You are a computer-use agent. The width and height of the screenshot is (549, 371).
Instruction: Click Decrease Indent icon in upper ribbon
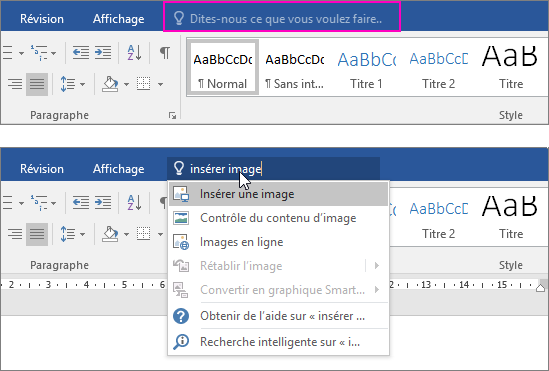coord(81,53)
